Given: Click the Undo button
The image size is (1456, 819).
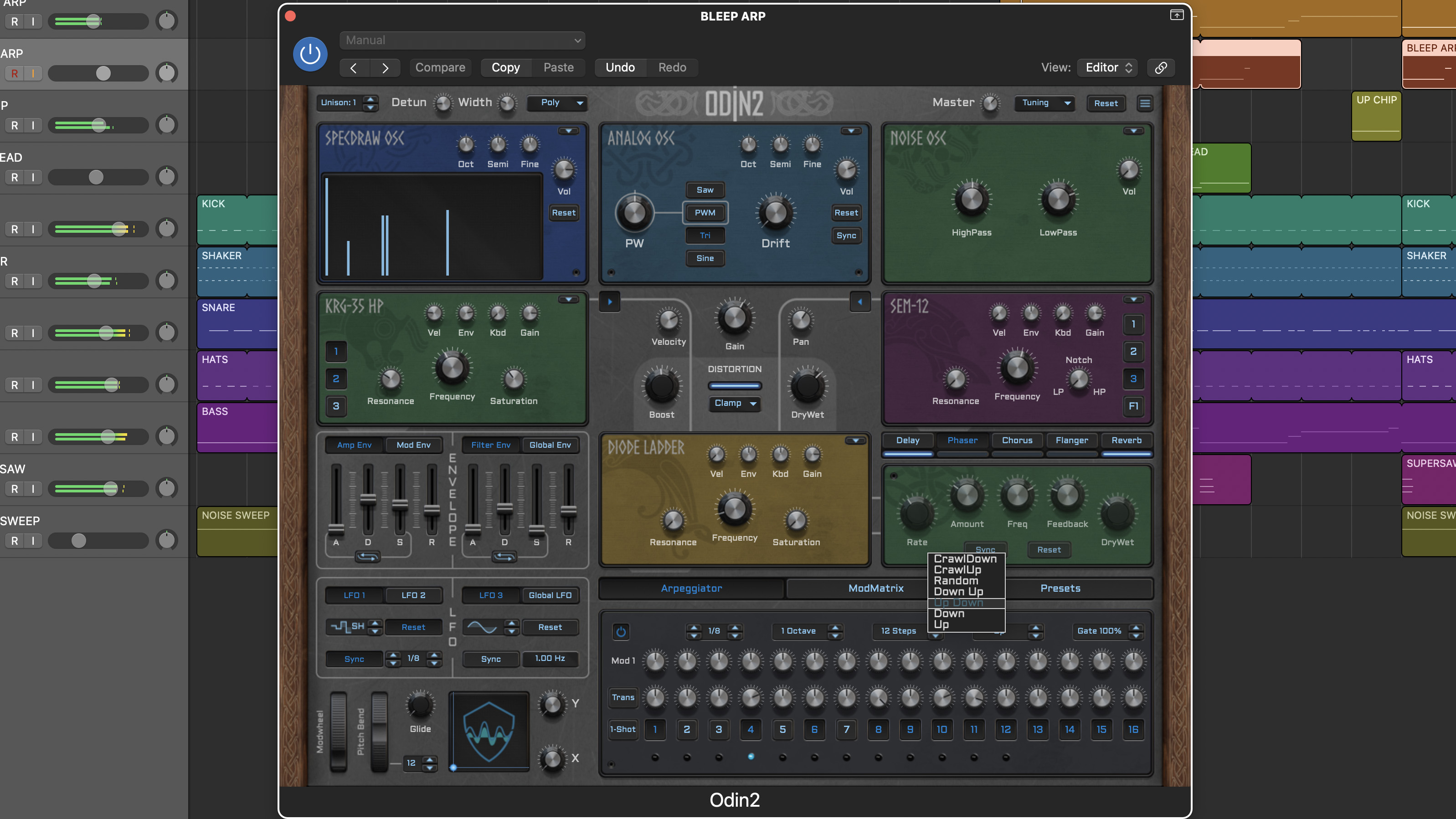Looking at the screenshot, I should pos(620,68).
